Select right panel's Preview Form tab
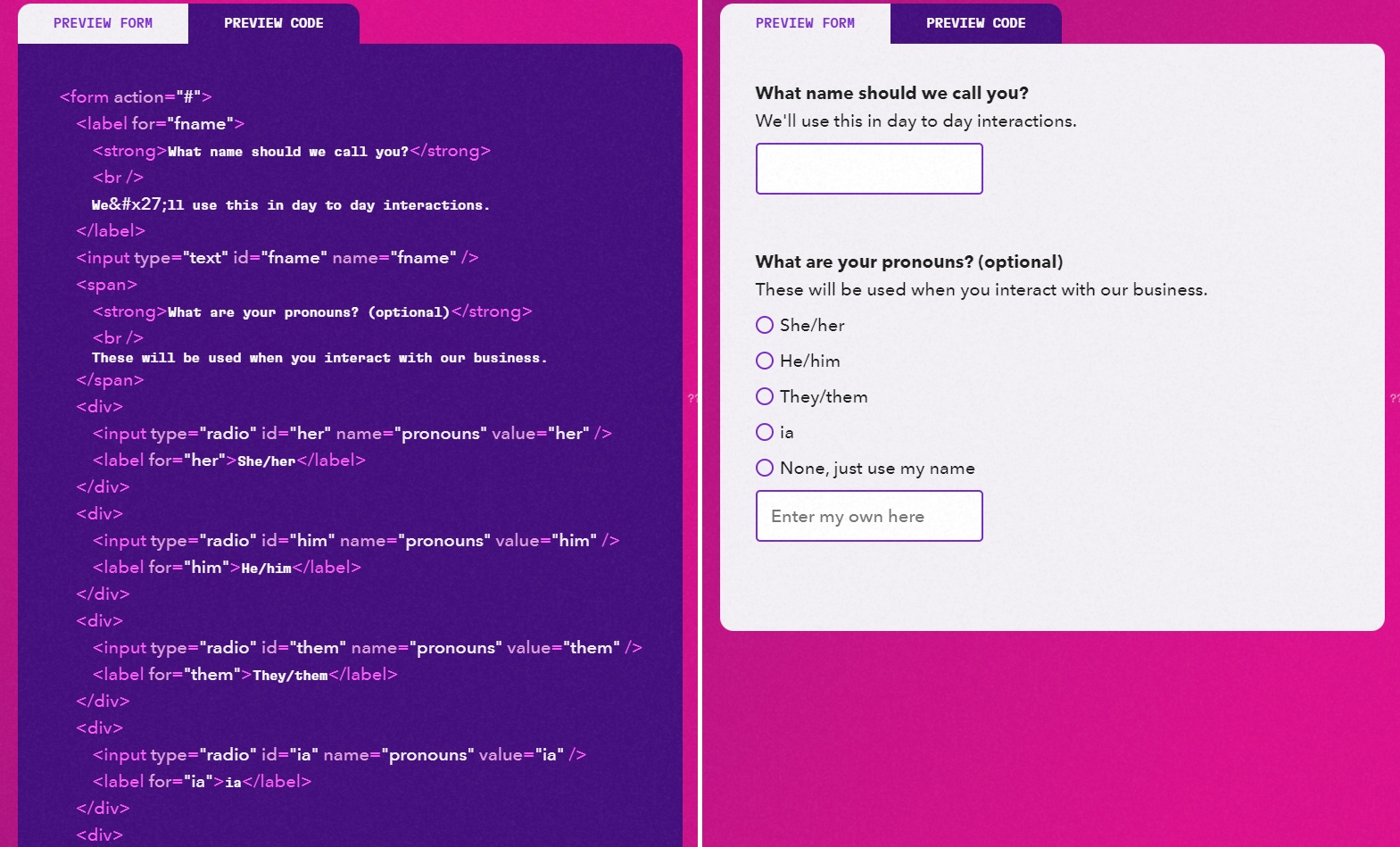Viewport: 1400px width, 847px height. [x=805, y=23]
